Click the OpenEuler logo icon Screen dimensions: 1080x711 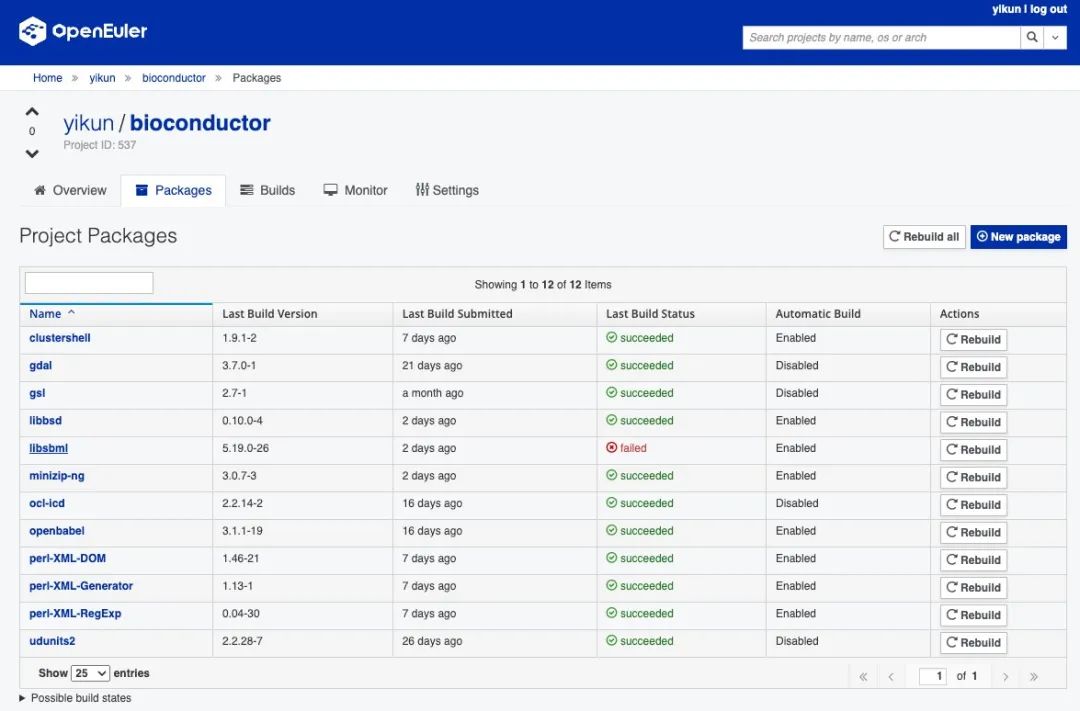pos(33,31)
